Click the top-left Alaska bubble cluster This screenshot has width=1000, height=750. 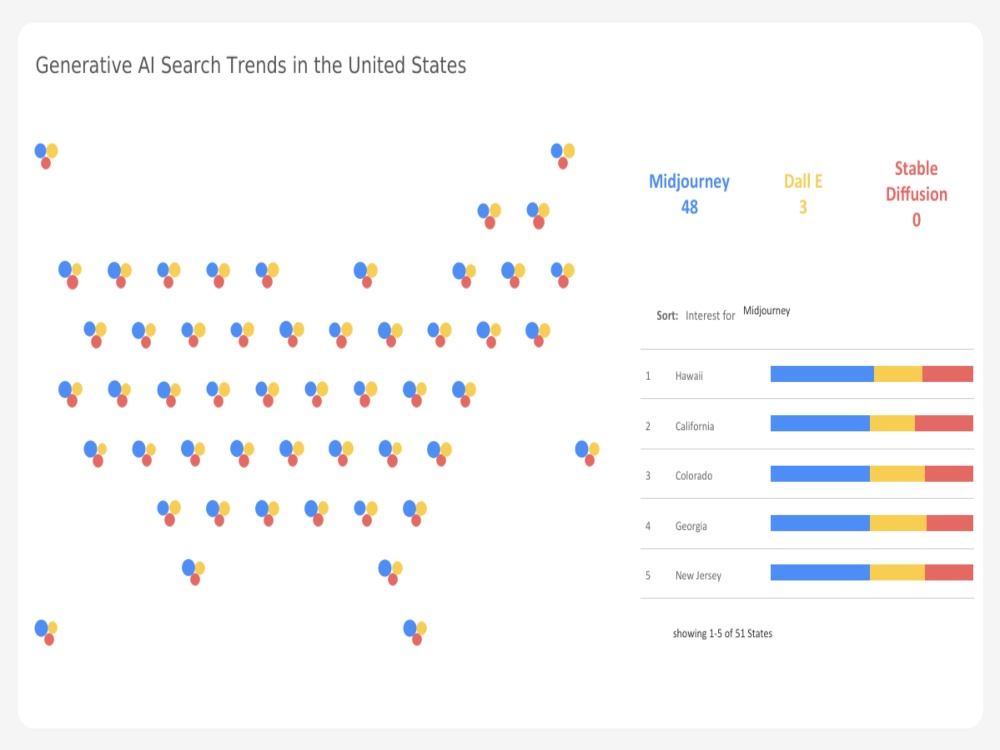[46, 156]
